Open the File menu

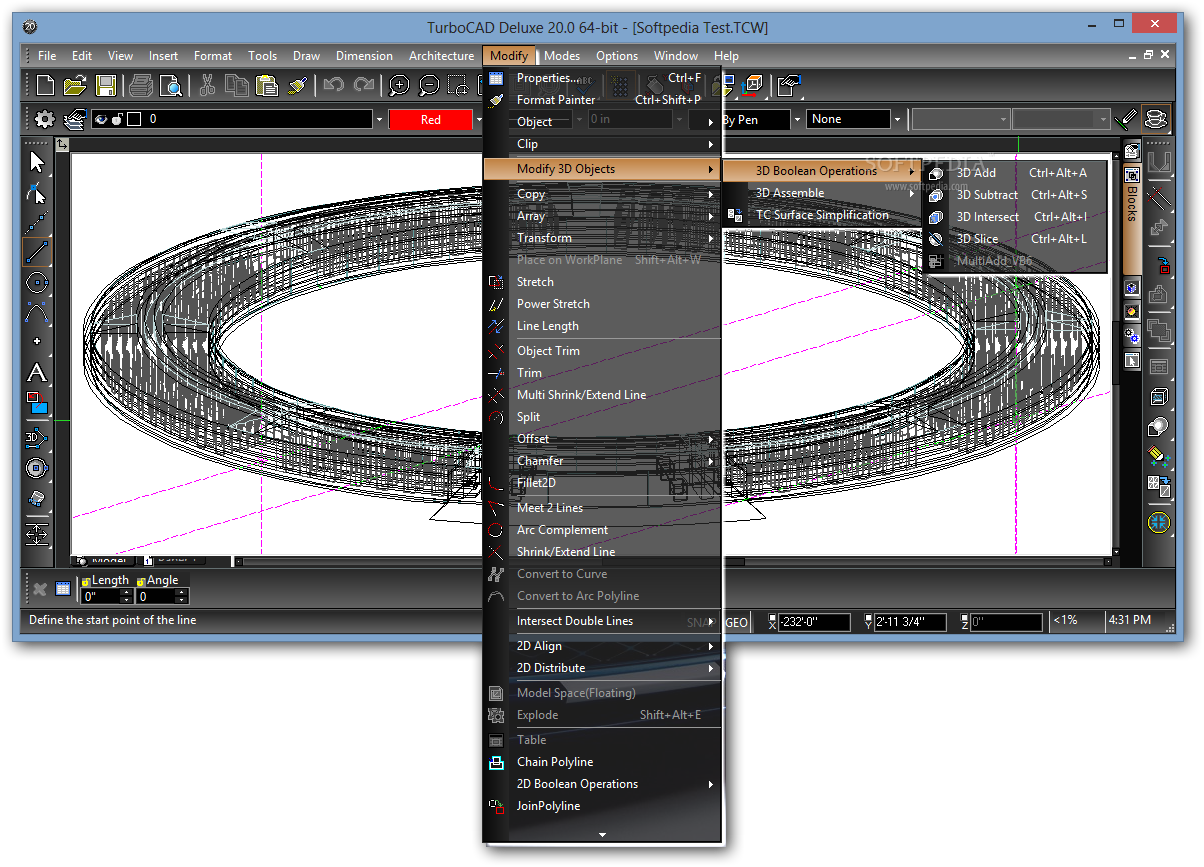47,56
